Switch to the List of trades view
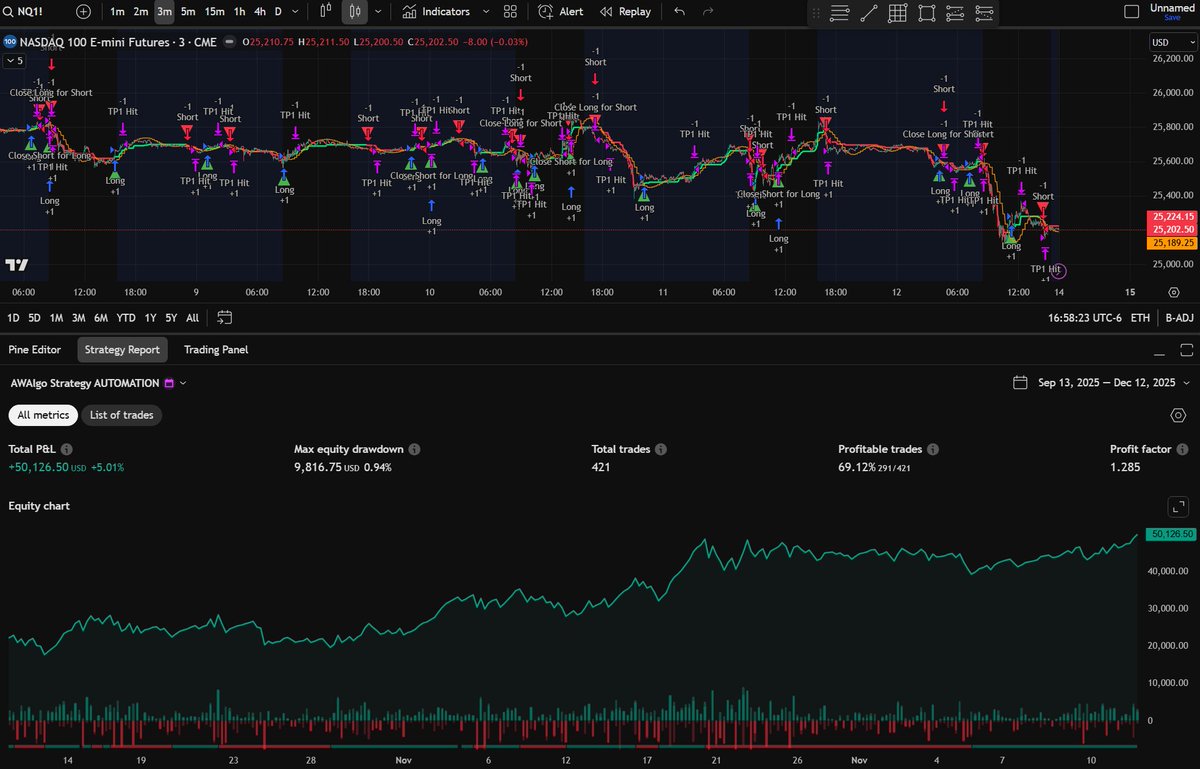 (120, 415)
